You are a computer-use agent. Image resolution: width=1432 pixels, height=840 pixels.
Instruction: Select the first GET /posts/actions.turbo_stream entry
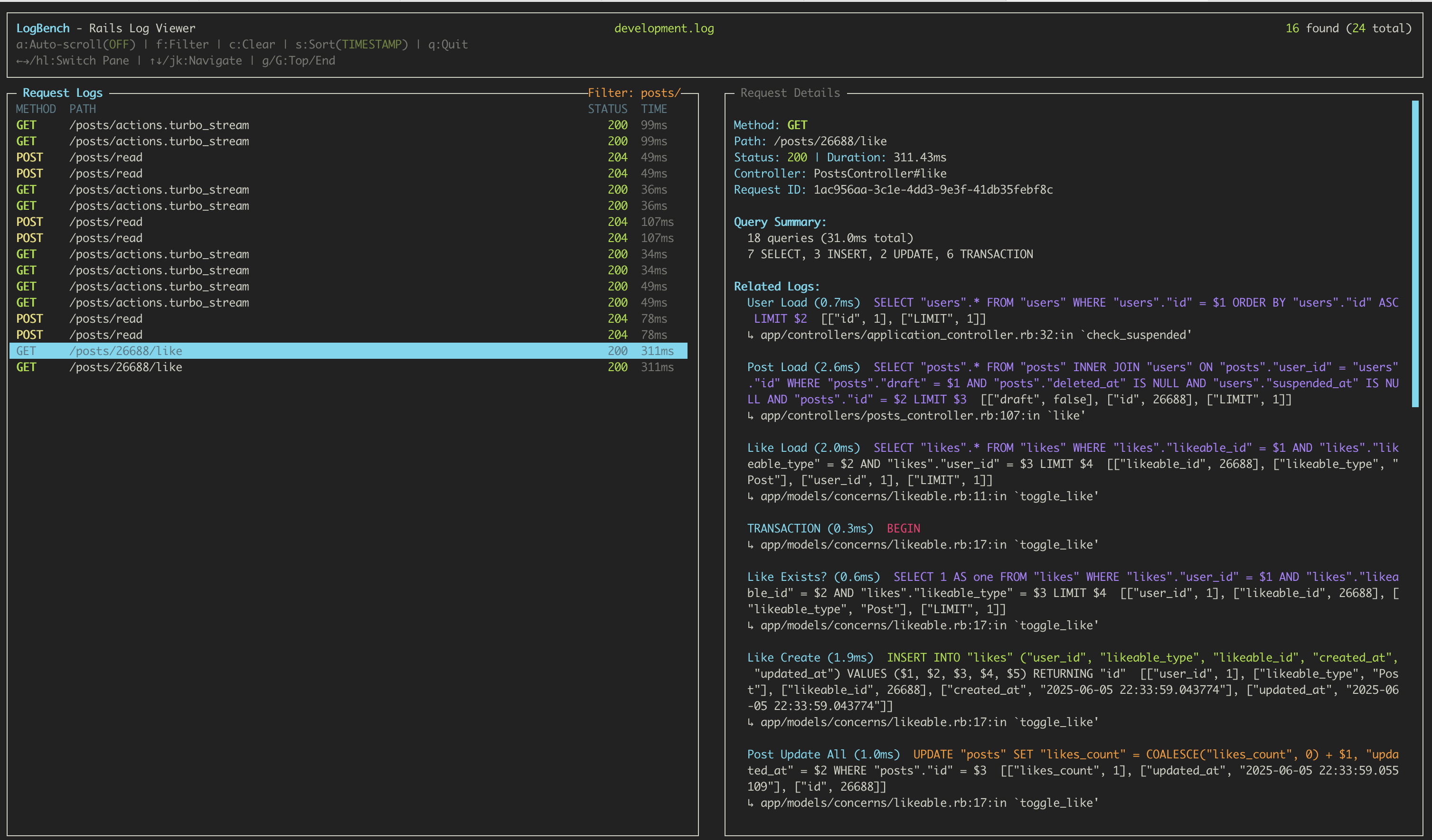(x=159, y=124)
